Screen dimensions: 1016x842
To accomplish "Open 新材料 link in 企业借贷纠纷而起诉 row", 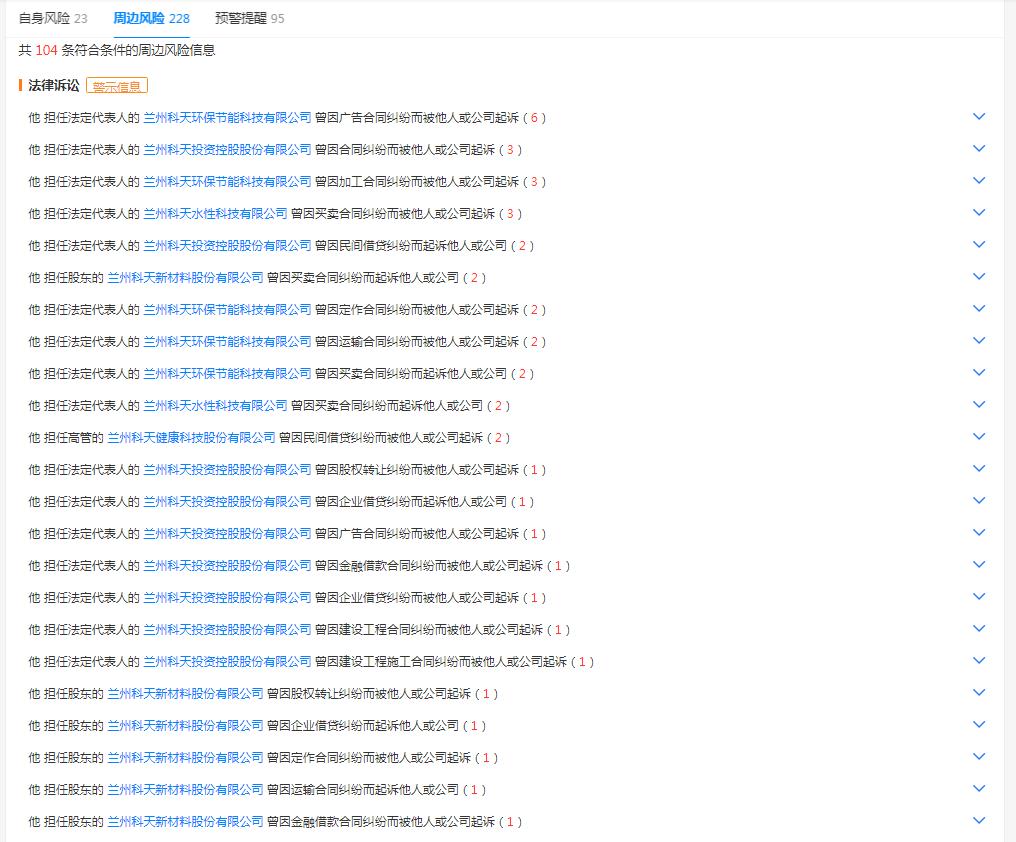I will click(185, 725).
